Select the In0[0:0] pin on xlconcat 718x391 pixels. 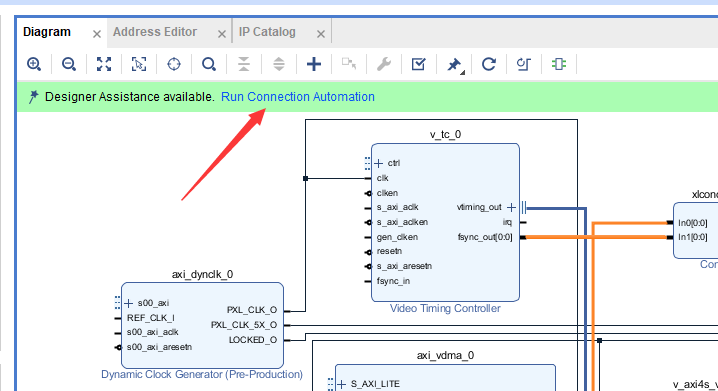tap(693, 223)
